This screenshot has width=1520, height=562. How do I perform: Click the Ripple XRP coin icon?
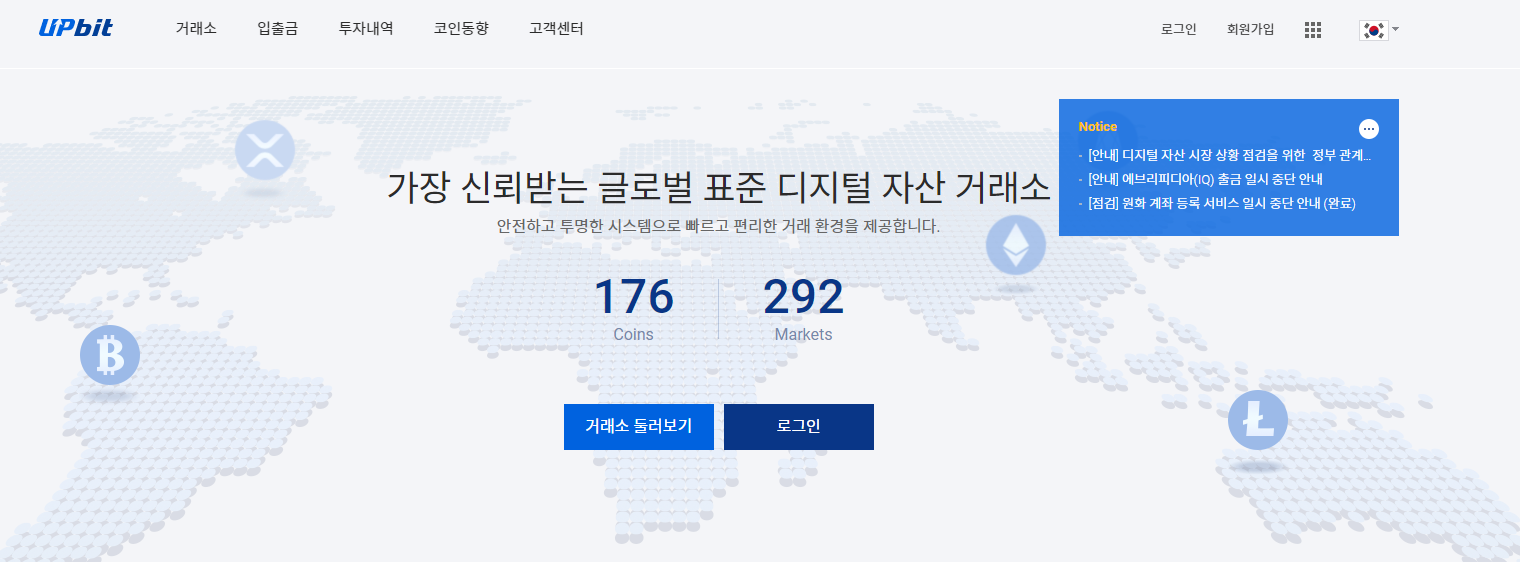tap(265, 151)
